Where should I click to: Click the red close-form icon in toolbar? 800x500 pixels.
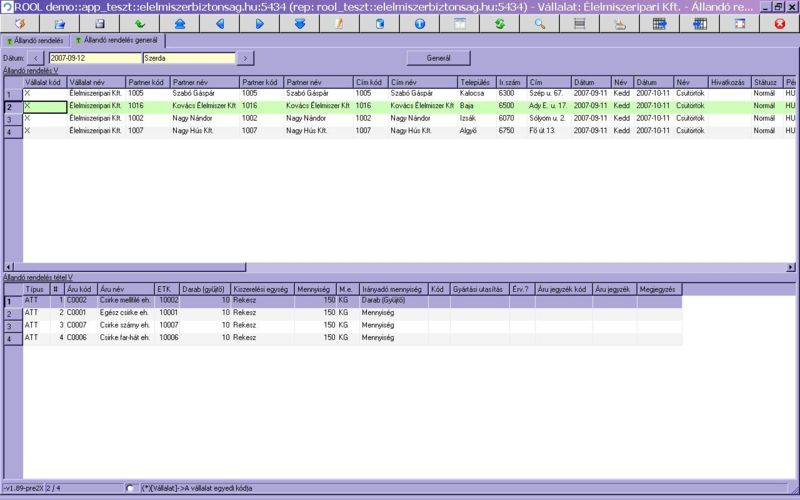click(x=779, y=23)
